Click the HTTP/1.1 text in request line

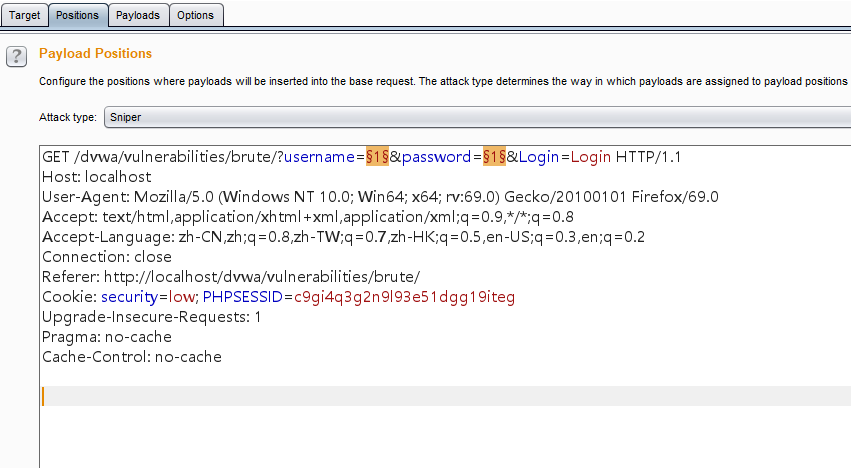click(x=648, y=157)
